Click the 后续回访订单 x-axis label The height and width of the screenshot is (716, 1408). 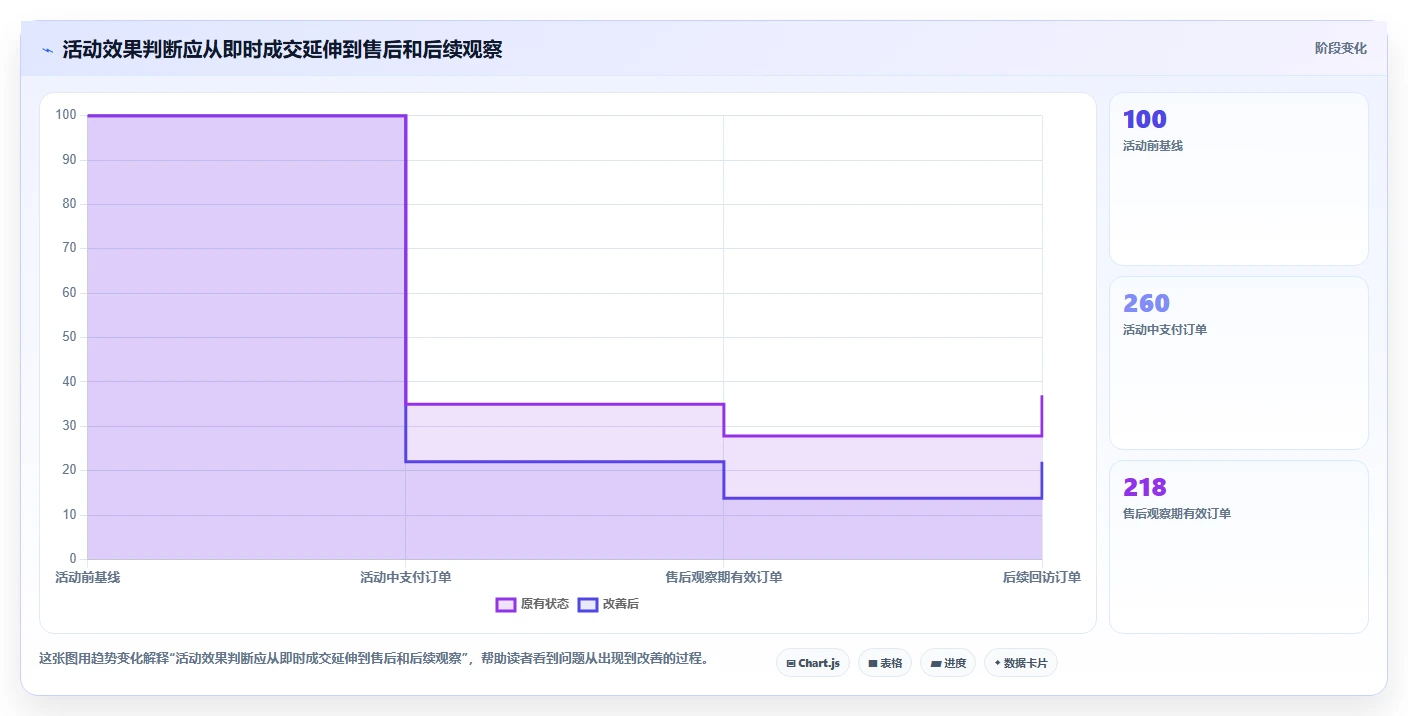[1042, 577]
